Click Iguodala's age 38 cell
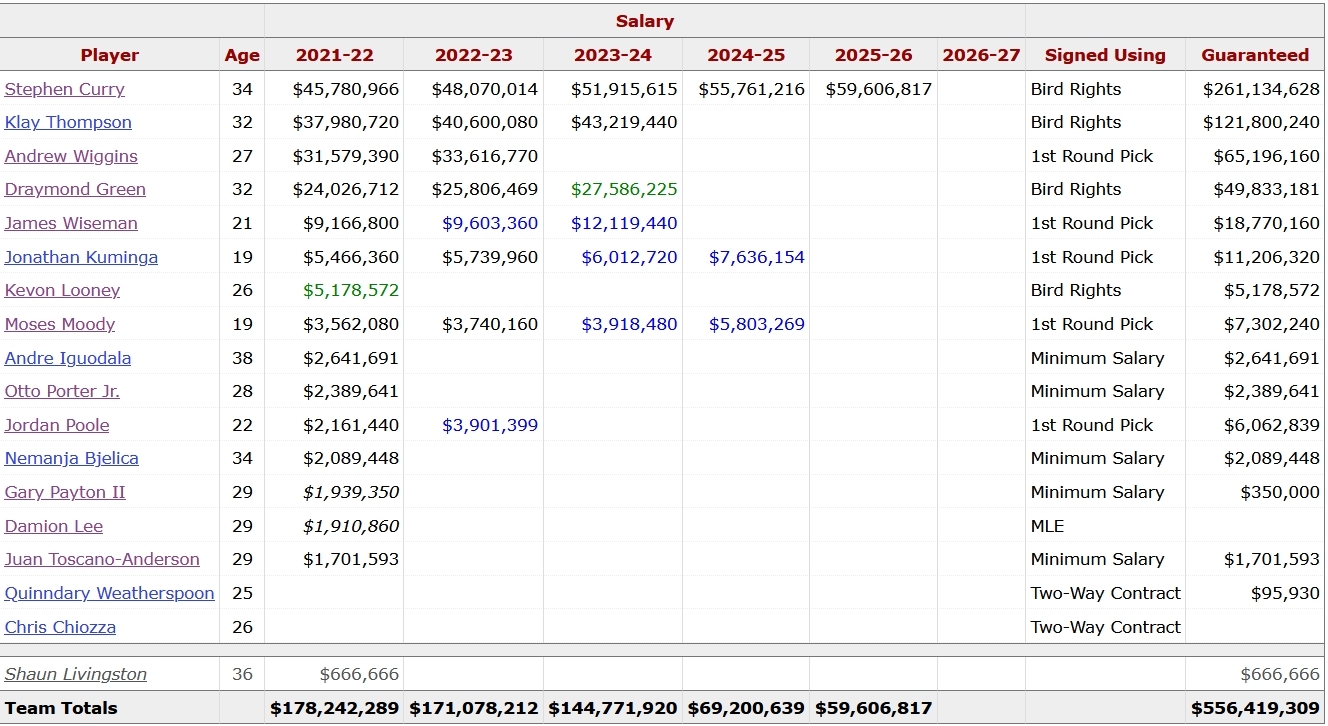 coord(242,358)
